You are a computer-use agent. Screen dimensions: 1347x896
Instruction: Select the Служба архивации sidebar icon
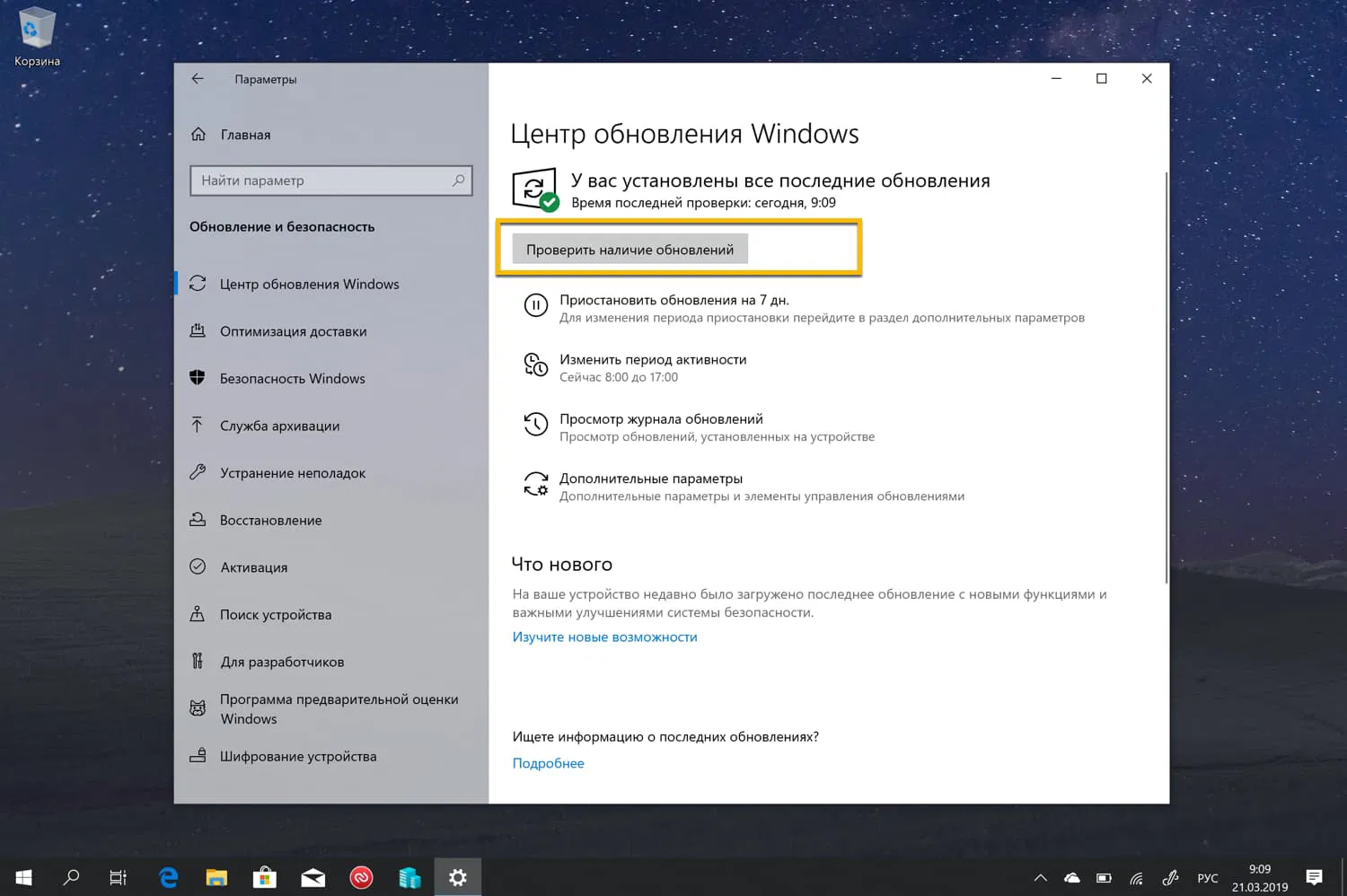pos(198,426)
